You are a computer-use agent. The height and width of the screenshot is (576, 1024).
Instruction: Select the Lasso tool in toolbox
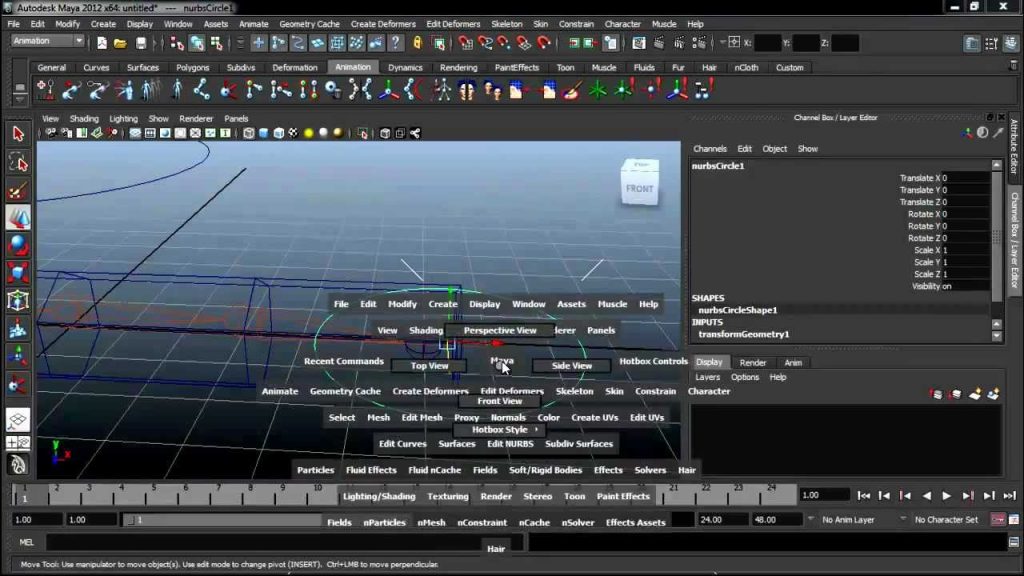click(18, 162)
